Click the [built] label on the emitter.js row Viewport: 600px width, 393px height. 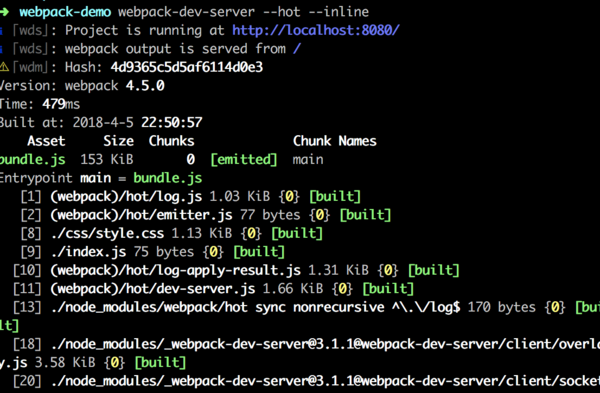(365, 215)
